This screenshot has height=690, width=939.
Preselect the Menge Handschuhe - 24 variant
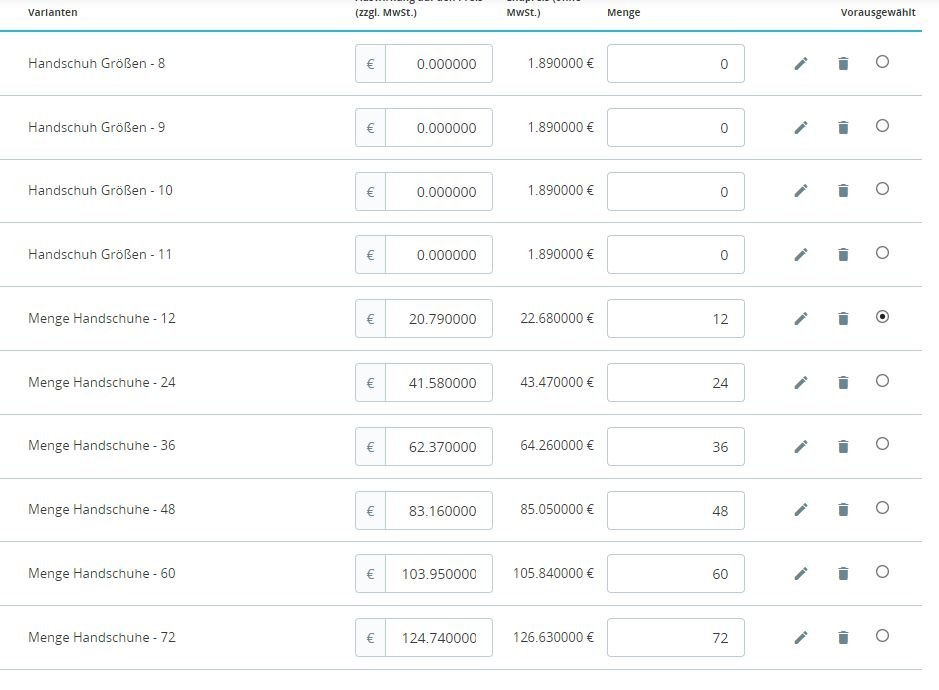[882, 381]
